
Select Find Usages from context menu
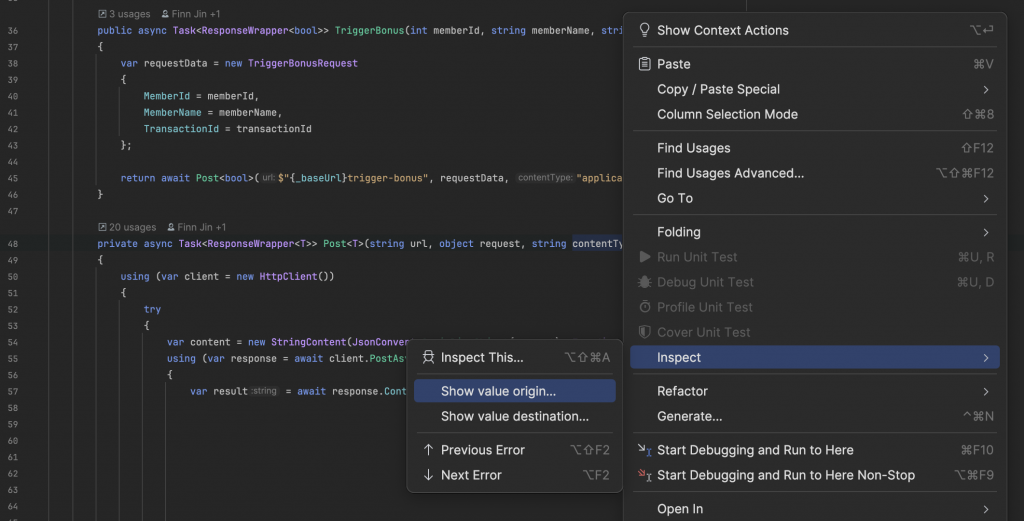pyautogui.click(x=693, y=148)
